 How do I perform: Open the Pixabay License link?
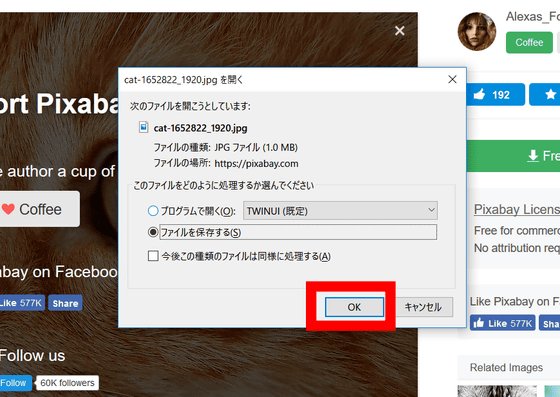[517, 209]
